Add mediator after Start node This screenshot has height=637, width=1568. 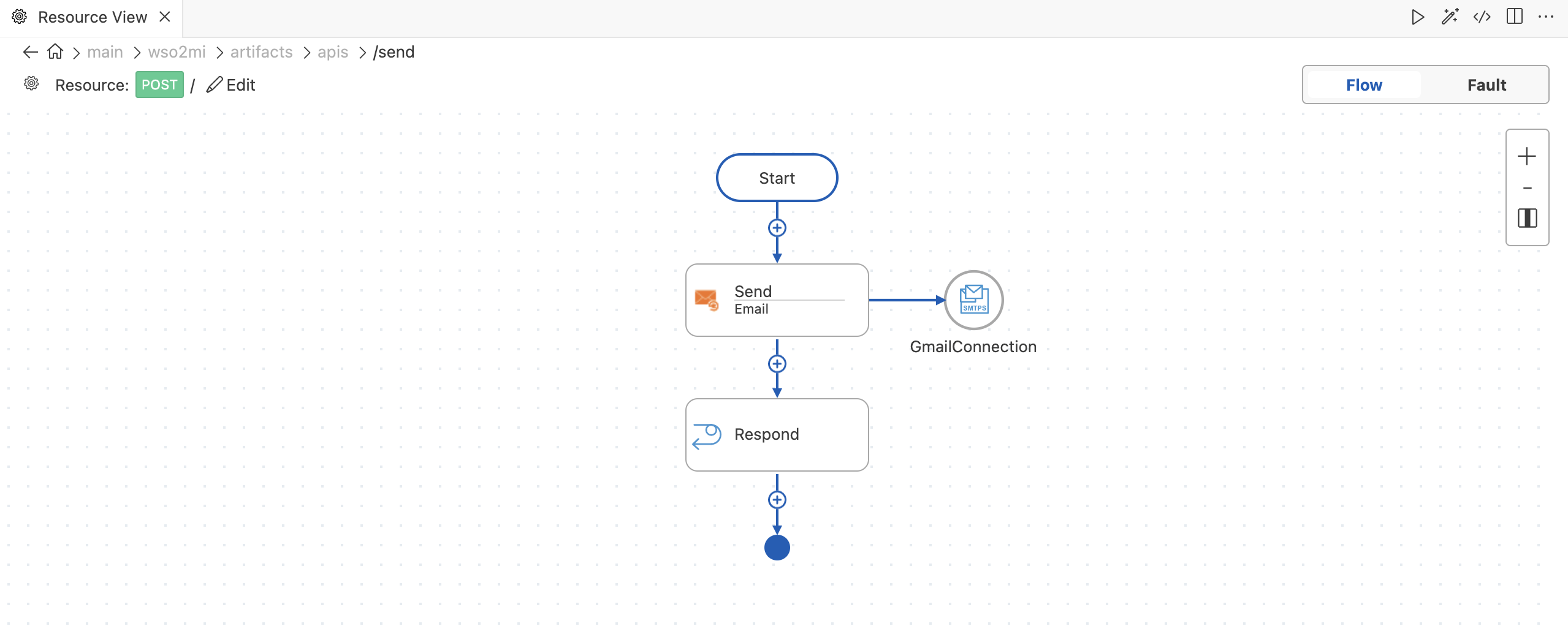click(777, 228)
